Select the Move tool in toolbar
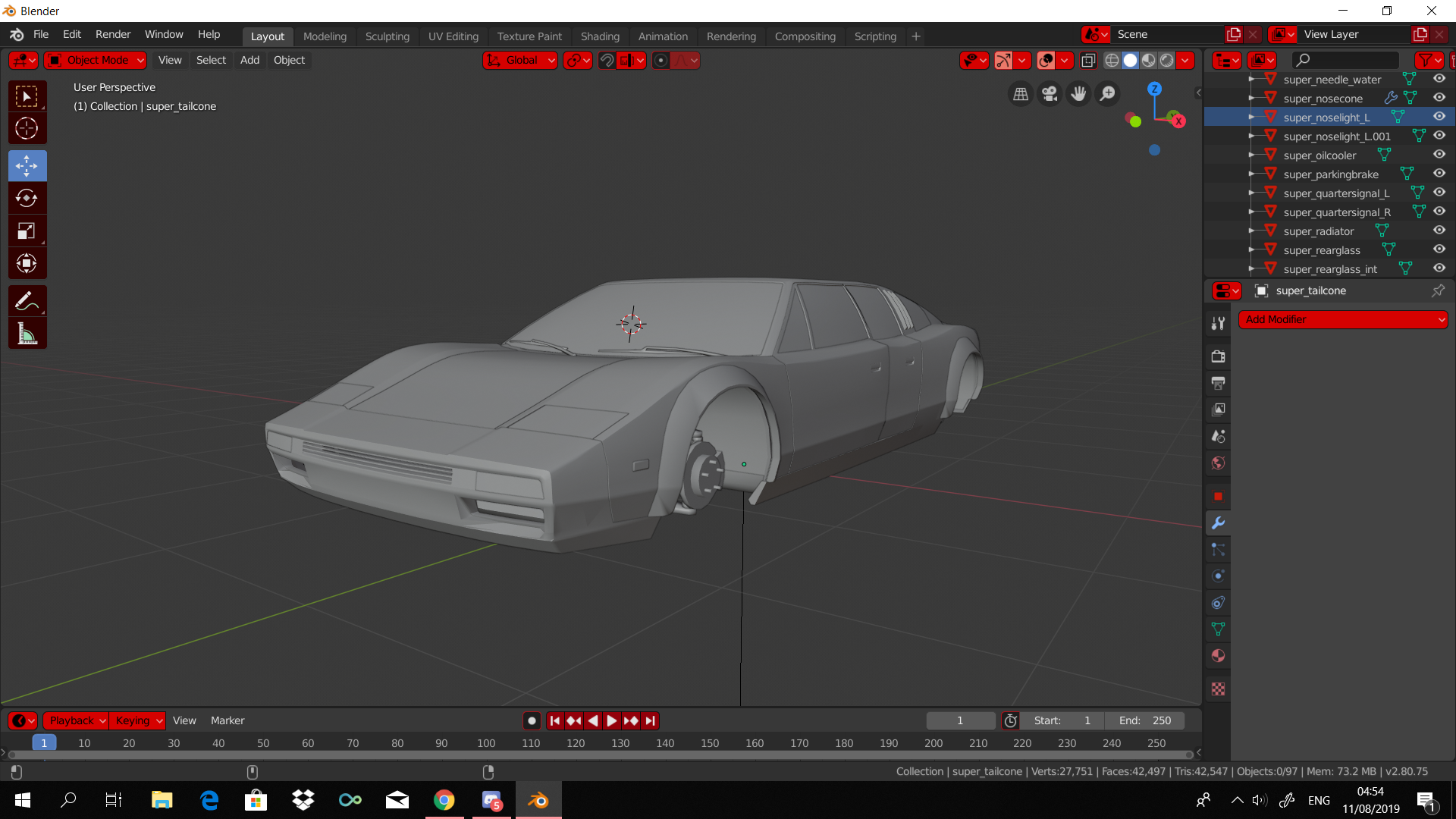The image size is (1456, 819). [x=27, y=165]
